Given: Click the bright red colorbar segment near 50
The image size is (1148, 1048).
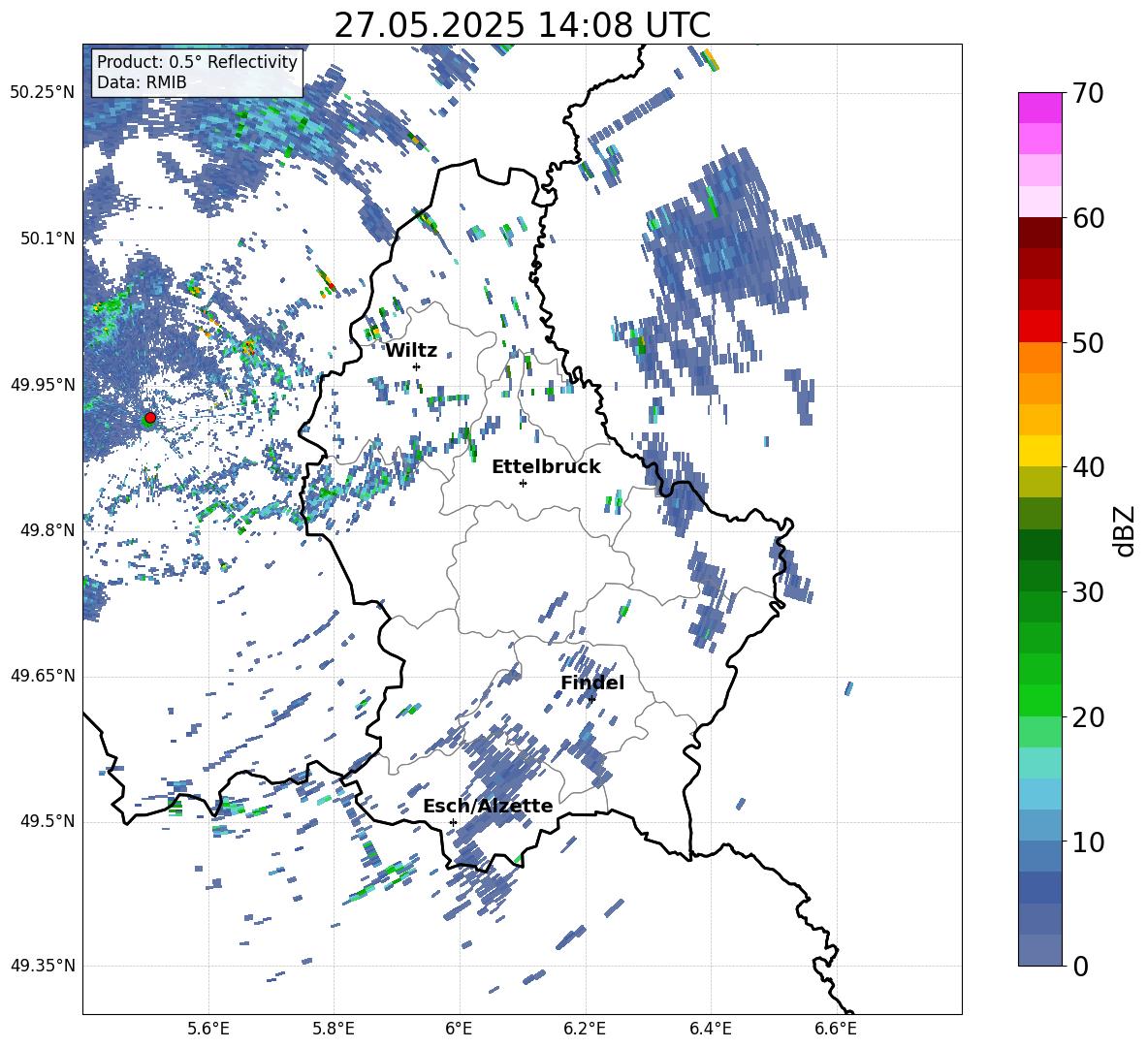Looking at the screenshot, I should click(x=1039, y=327).
